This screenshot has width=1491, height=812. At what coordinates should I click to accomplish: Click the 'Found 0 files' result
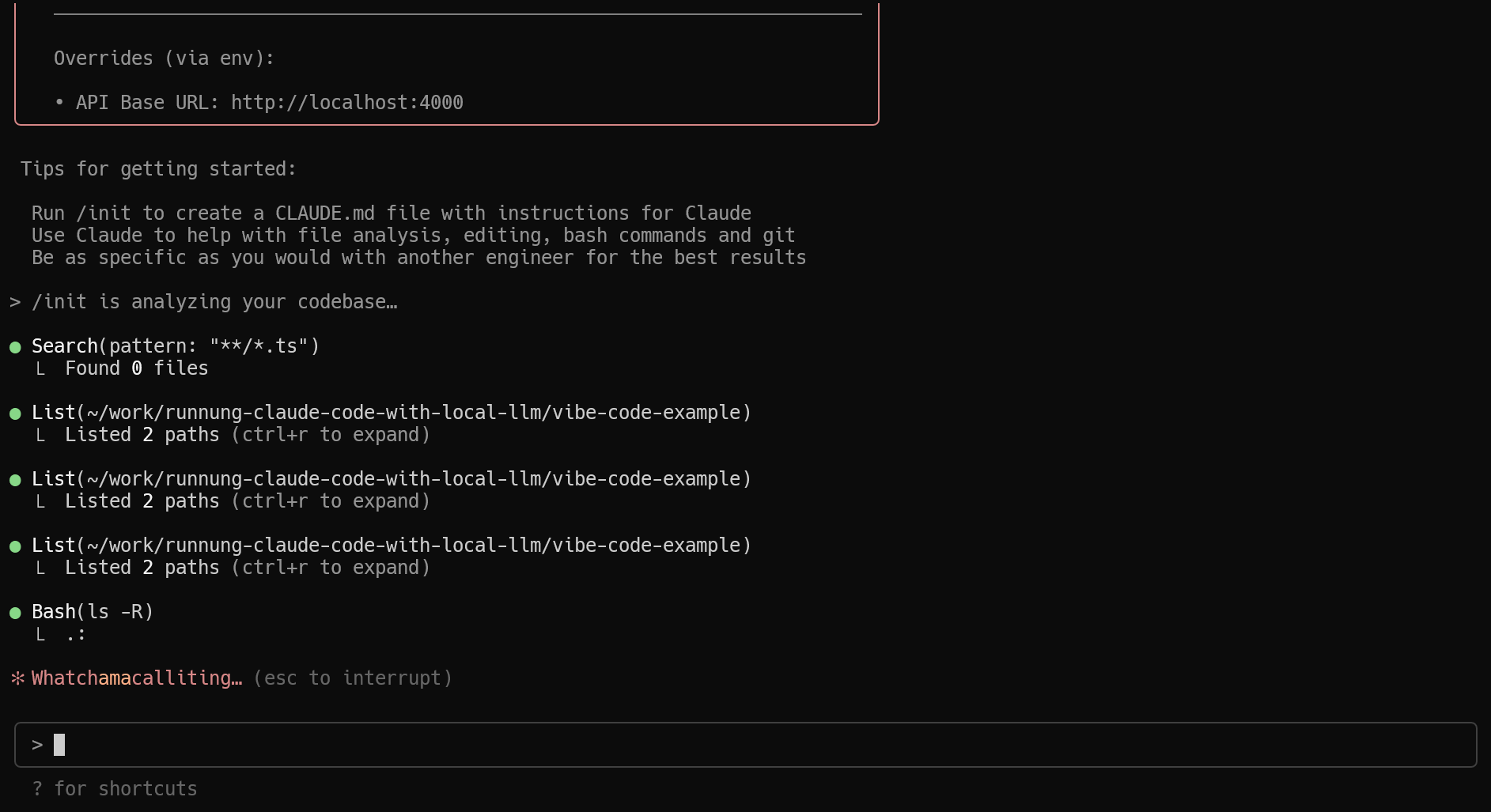point(137,368)
